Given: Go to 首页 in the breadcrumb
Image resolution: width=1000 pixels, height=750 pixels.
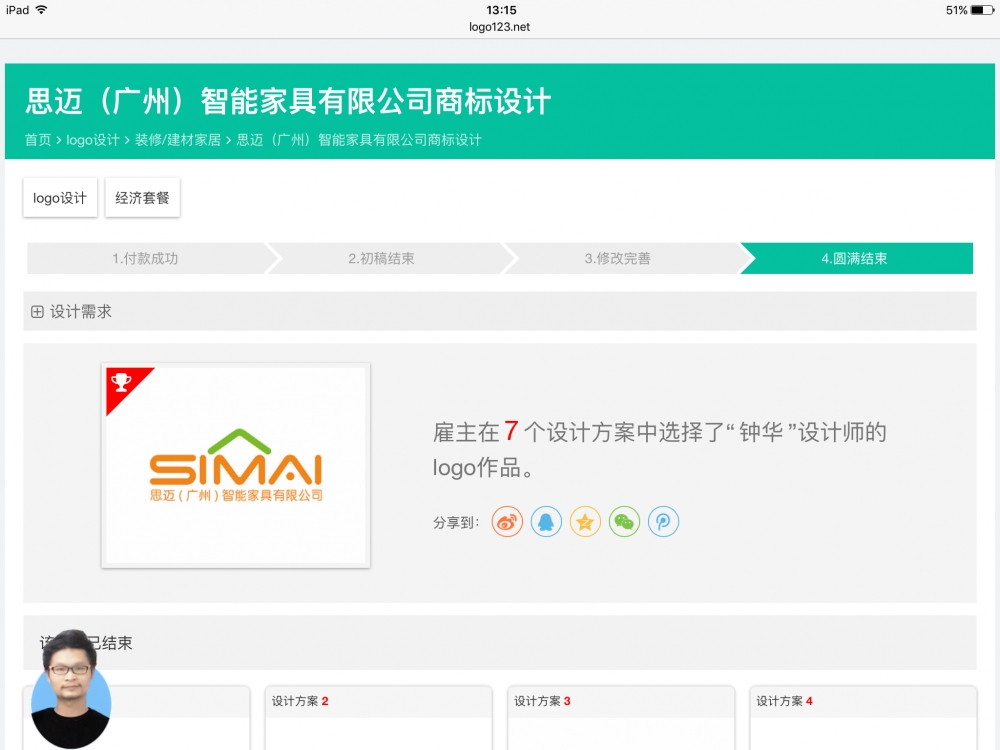Looking at the screenshot, I should (x=38, y=140).
